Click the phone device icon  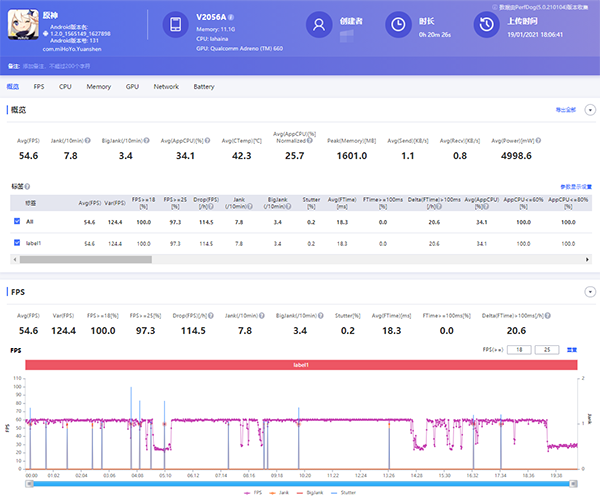click(174, 25)
